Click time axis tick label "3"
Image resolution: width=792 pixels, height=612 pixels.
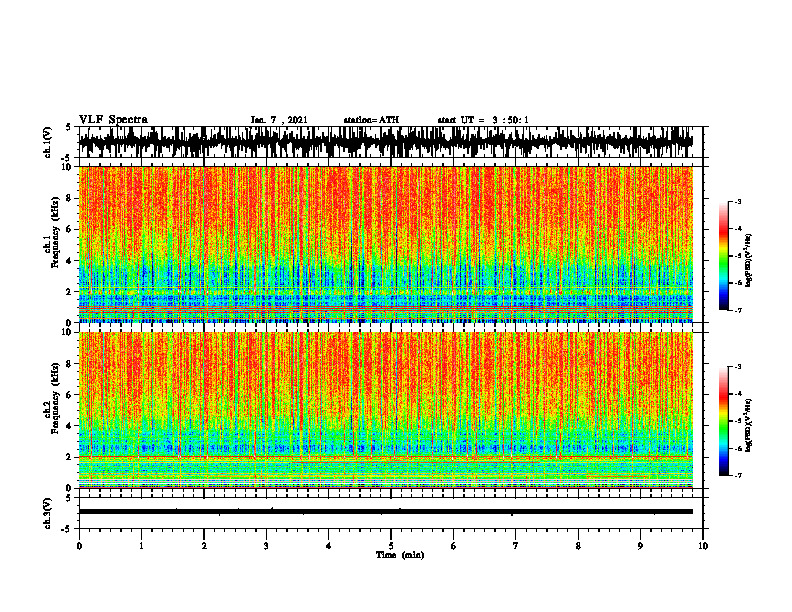[266, 546]
